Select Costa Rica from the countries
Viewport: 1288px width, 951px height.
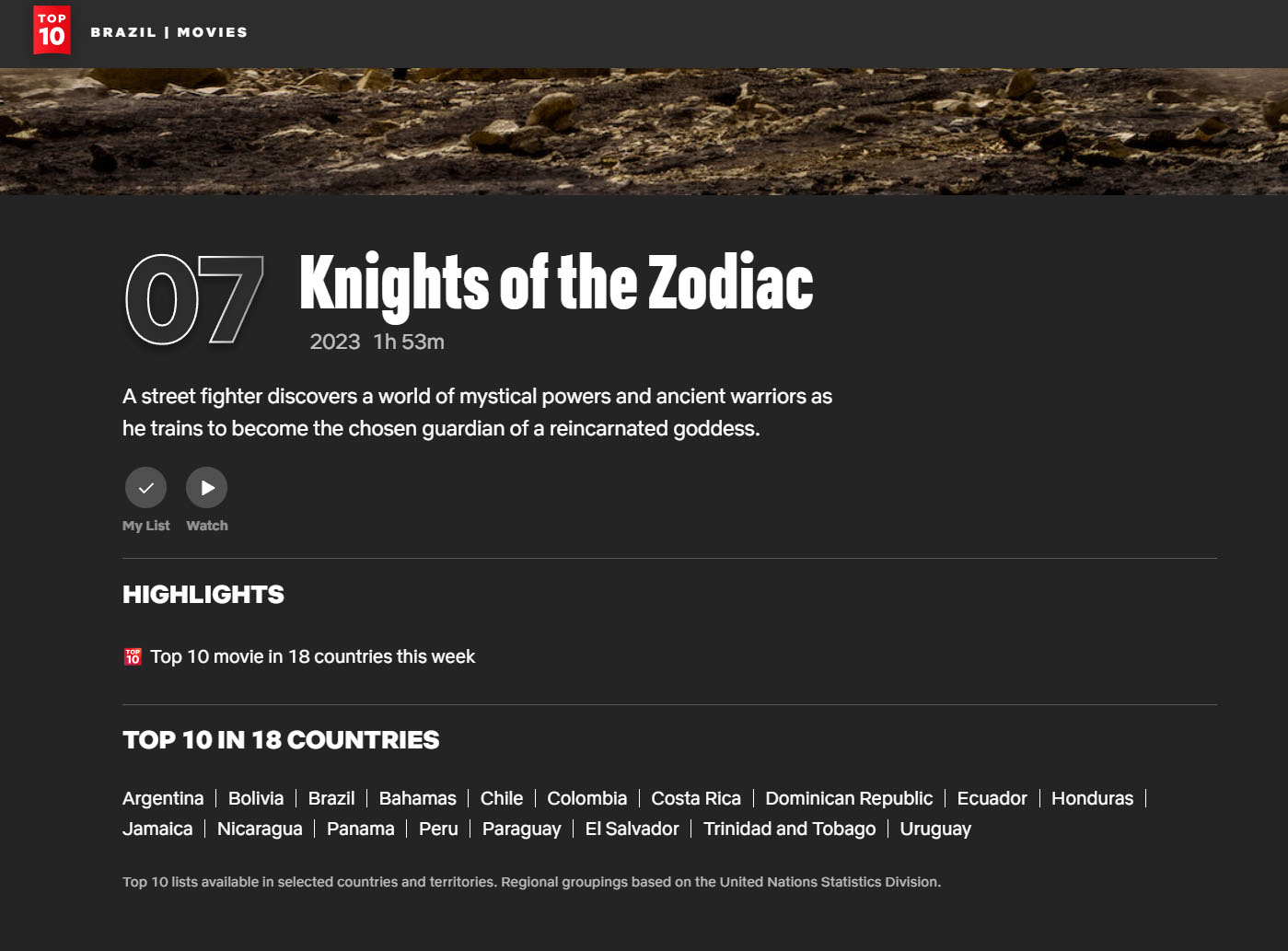tap(696, 798)
